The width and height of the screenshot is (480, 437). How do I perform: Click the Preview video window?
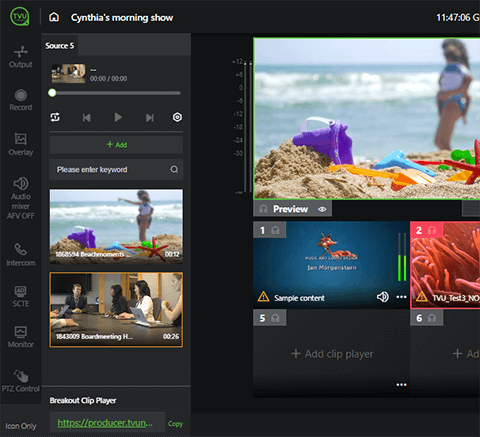(x=367, y=119)
